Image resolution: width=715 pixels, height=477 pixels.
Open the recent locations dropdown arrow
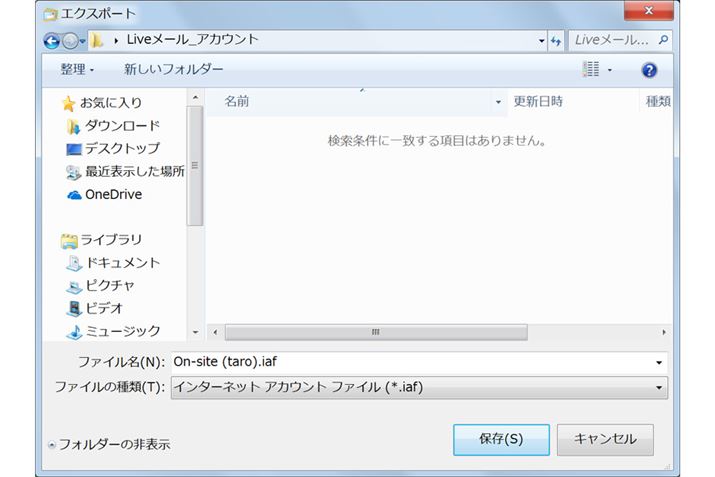(x=83, y=41)
